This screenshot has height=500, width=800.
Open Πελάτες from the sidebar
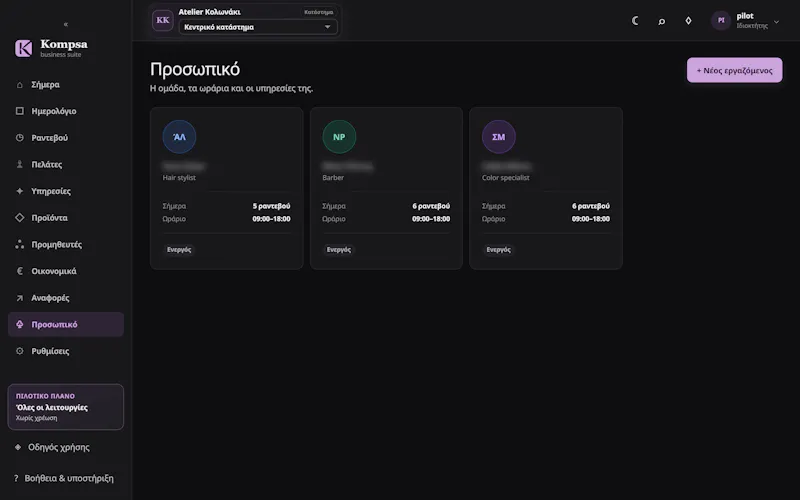coord(66,164)
